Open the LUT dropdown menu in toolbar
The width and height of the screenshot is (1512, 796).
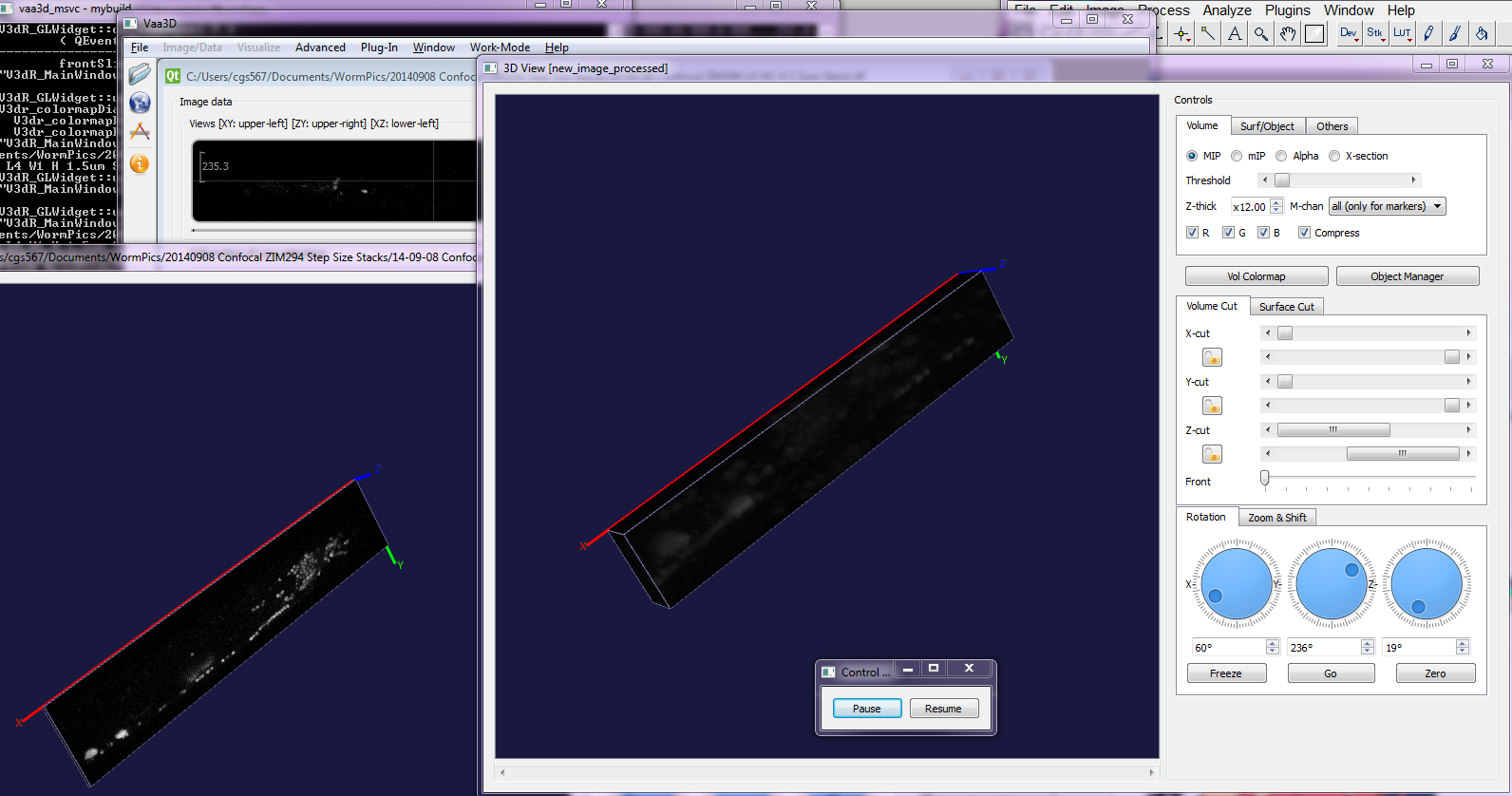coord(1402,34)
